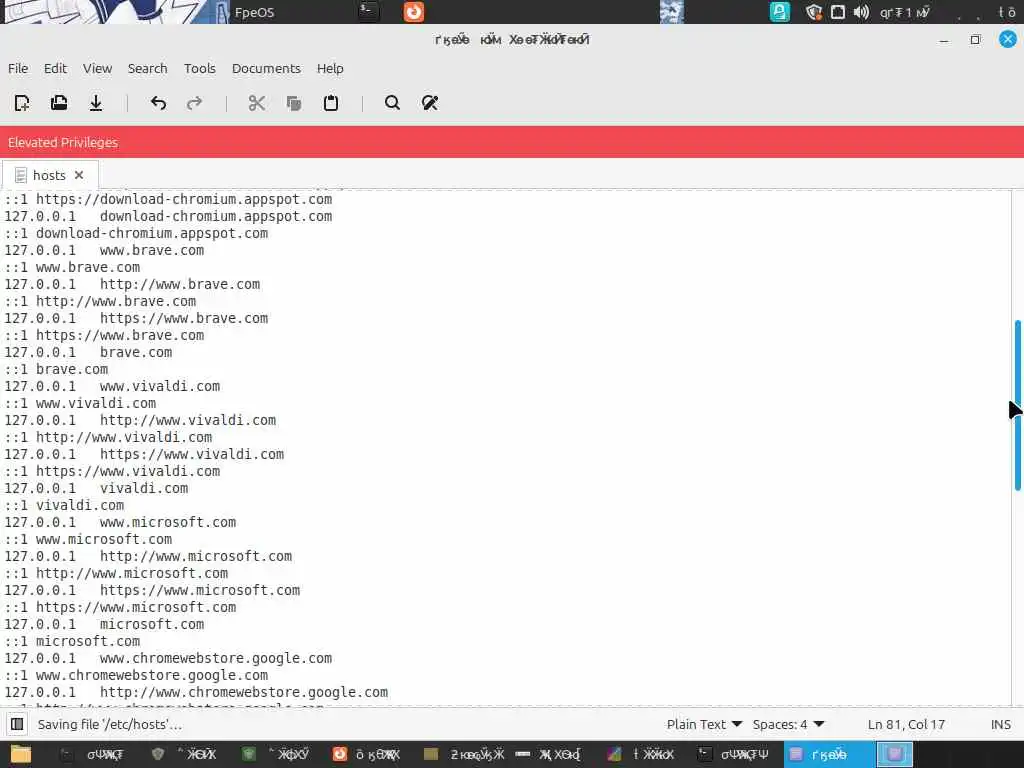Click the line 127.0.0.1 www.vivaldi.com
1024x768 pixels.
click(x=112, y=386)
